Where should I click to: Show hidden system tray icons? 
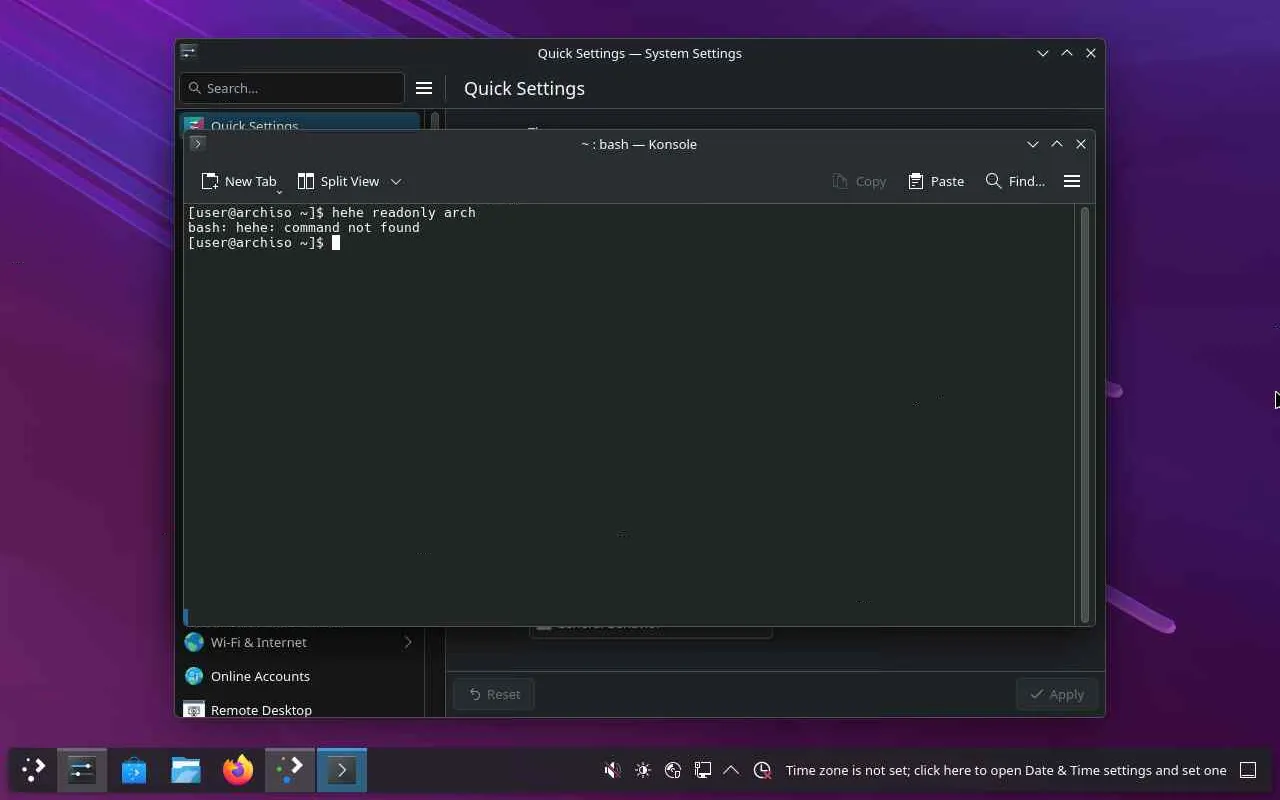pos(731,770)
